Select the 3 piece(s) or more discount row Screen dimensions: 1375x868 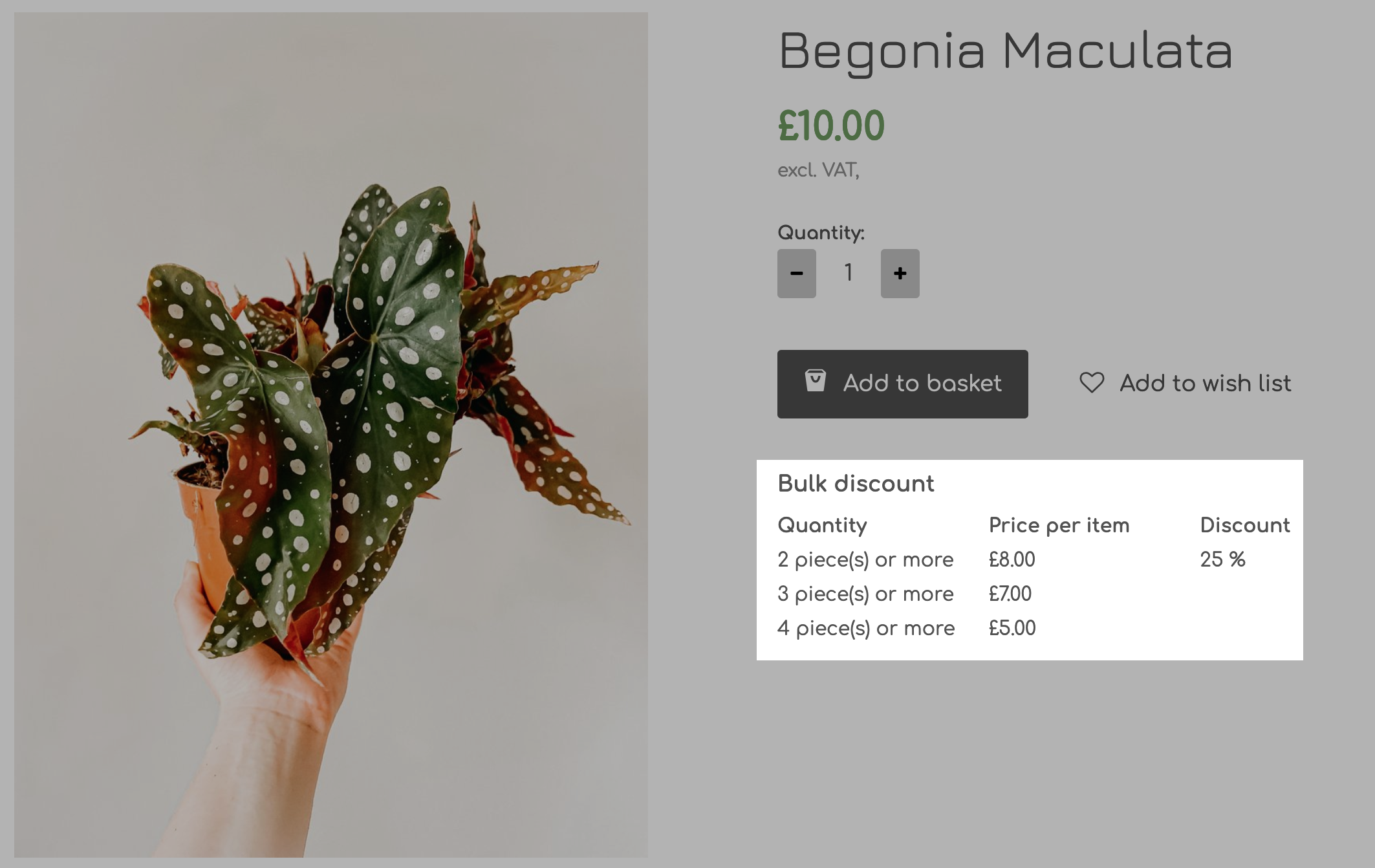pos(866,593)
